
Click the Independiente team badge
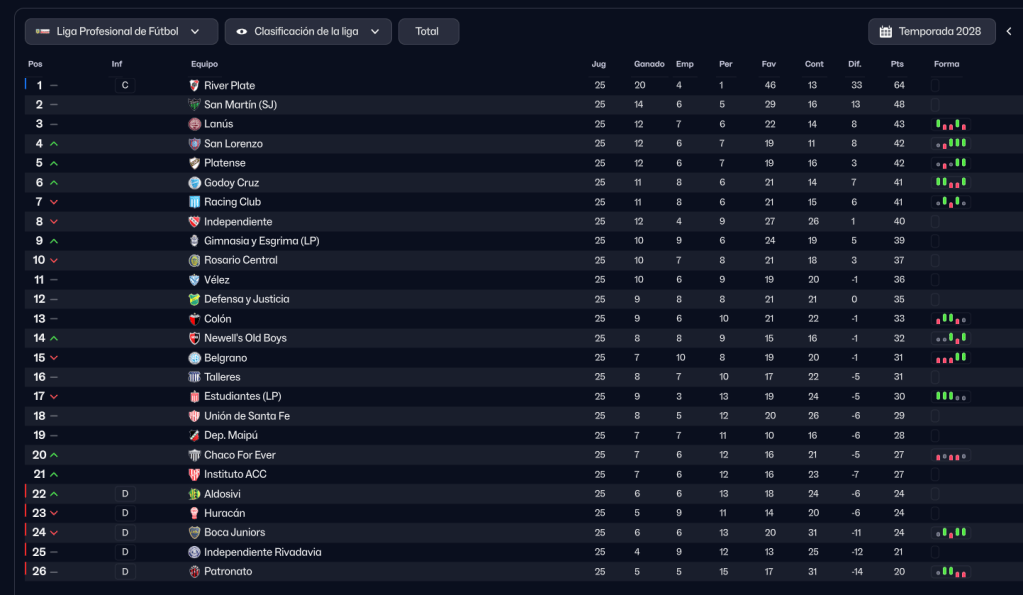coord(195,222)
